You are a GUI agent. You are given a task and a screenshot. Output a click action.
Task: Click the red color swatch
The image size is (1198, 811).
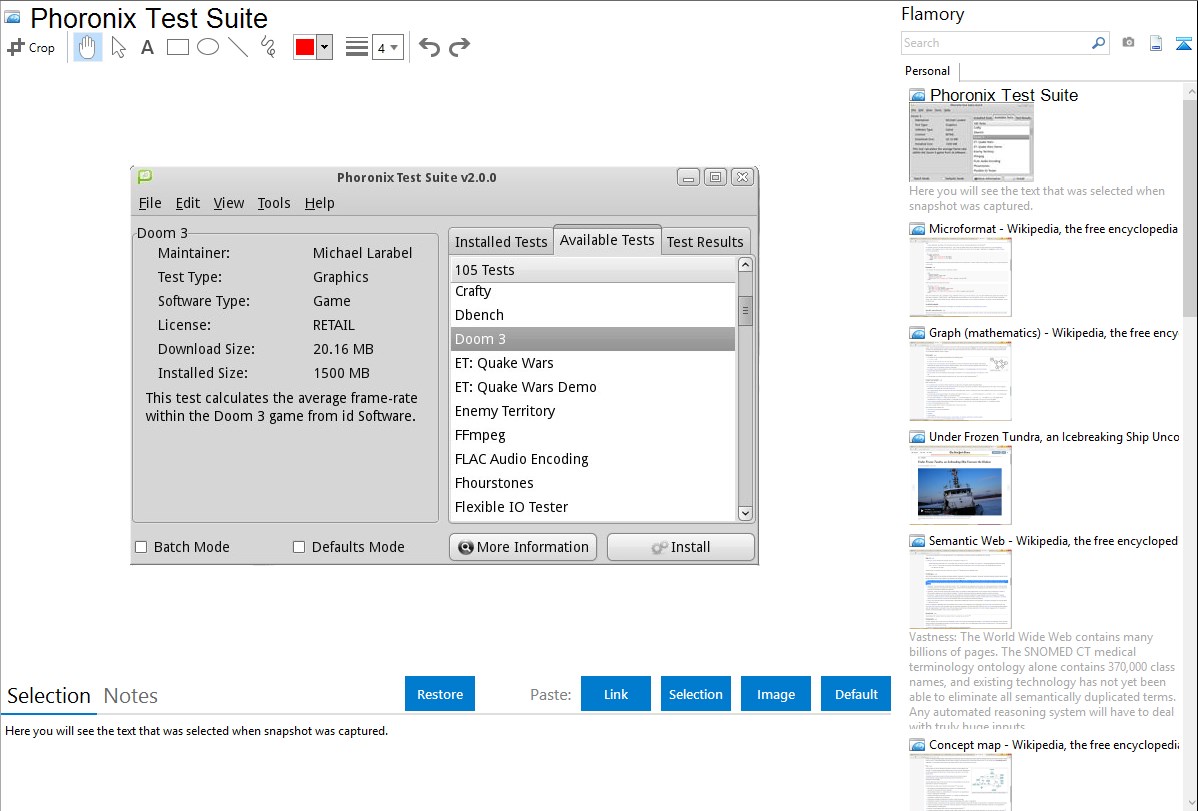point(305,47)
